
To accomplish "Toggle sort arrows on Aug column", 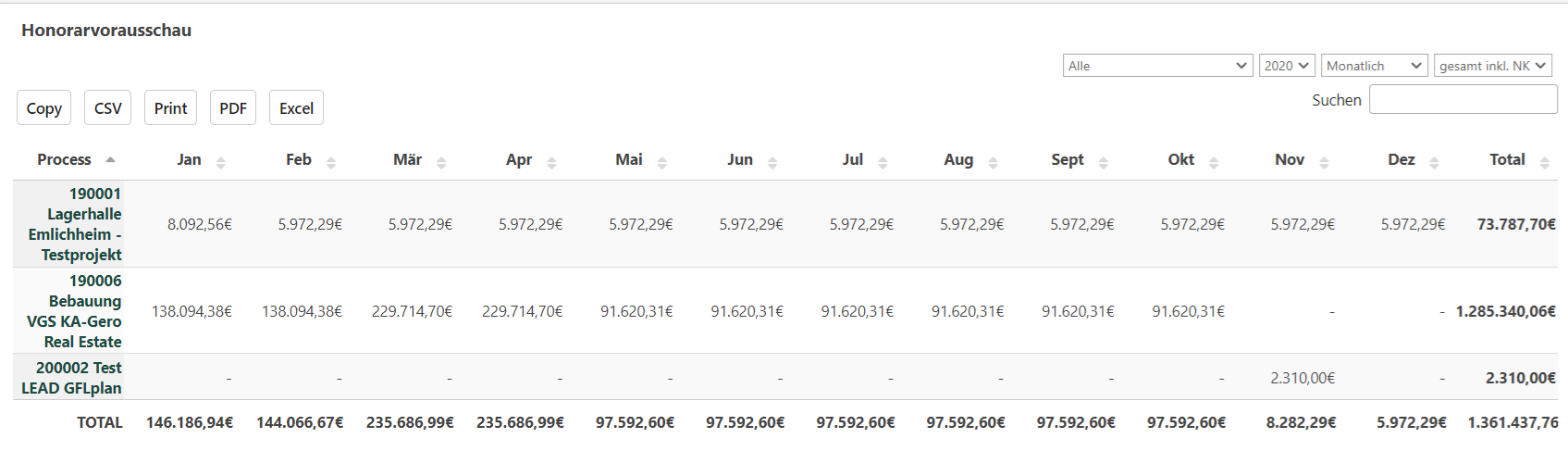I will (x=993, y=162).
